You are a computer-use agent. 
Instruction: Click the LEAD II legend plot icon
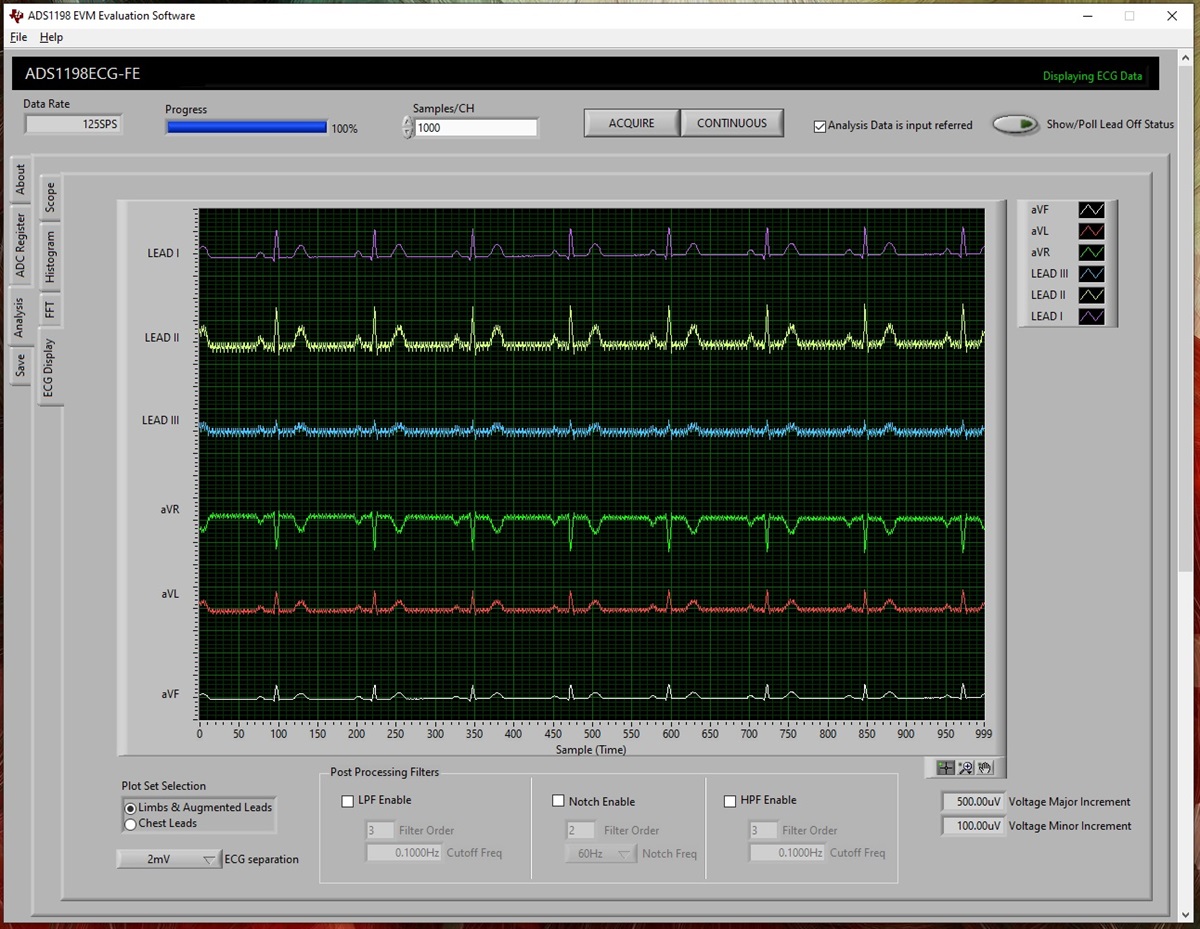point(1091,295)
